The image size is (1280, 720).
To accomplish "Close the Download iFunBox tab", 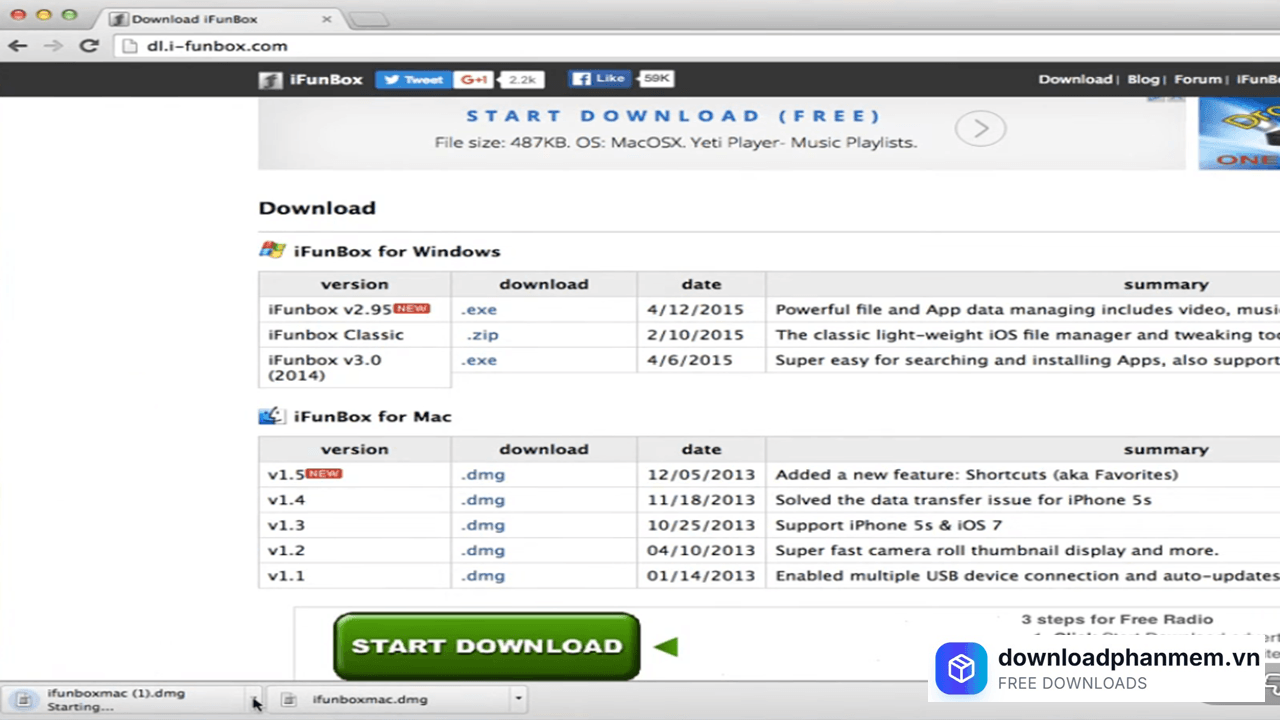I will click(x=327, y=19).
